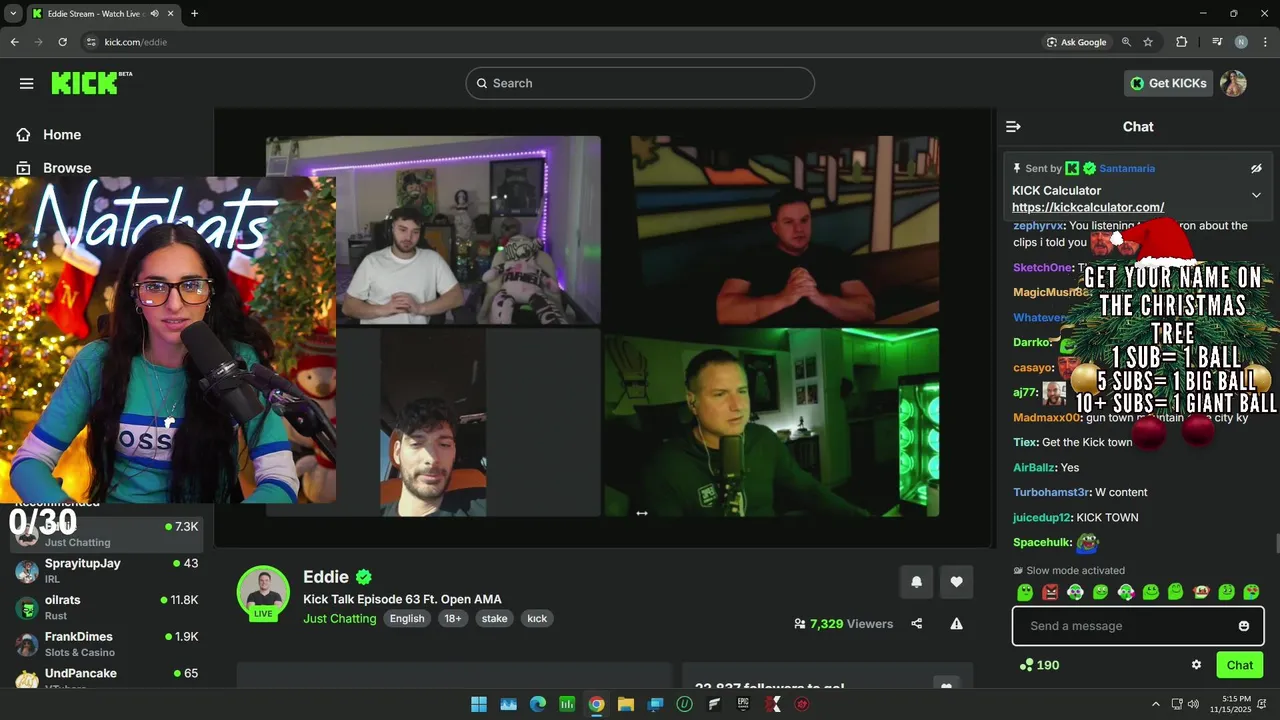This screenshot has height=720, width=1280.
Task: Select the Eddie Stream browser tab
Action: coord(103,13)
